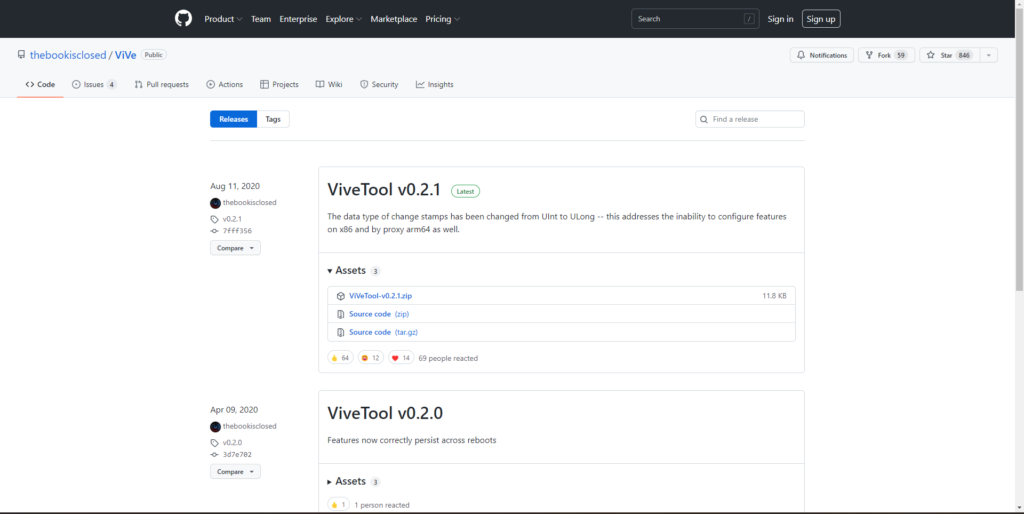This screenshot has width=1024, height=514.
Task: Open the Pull requests tab
Action: [161, 84]
